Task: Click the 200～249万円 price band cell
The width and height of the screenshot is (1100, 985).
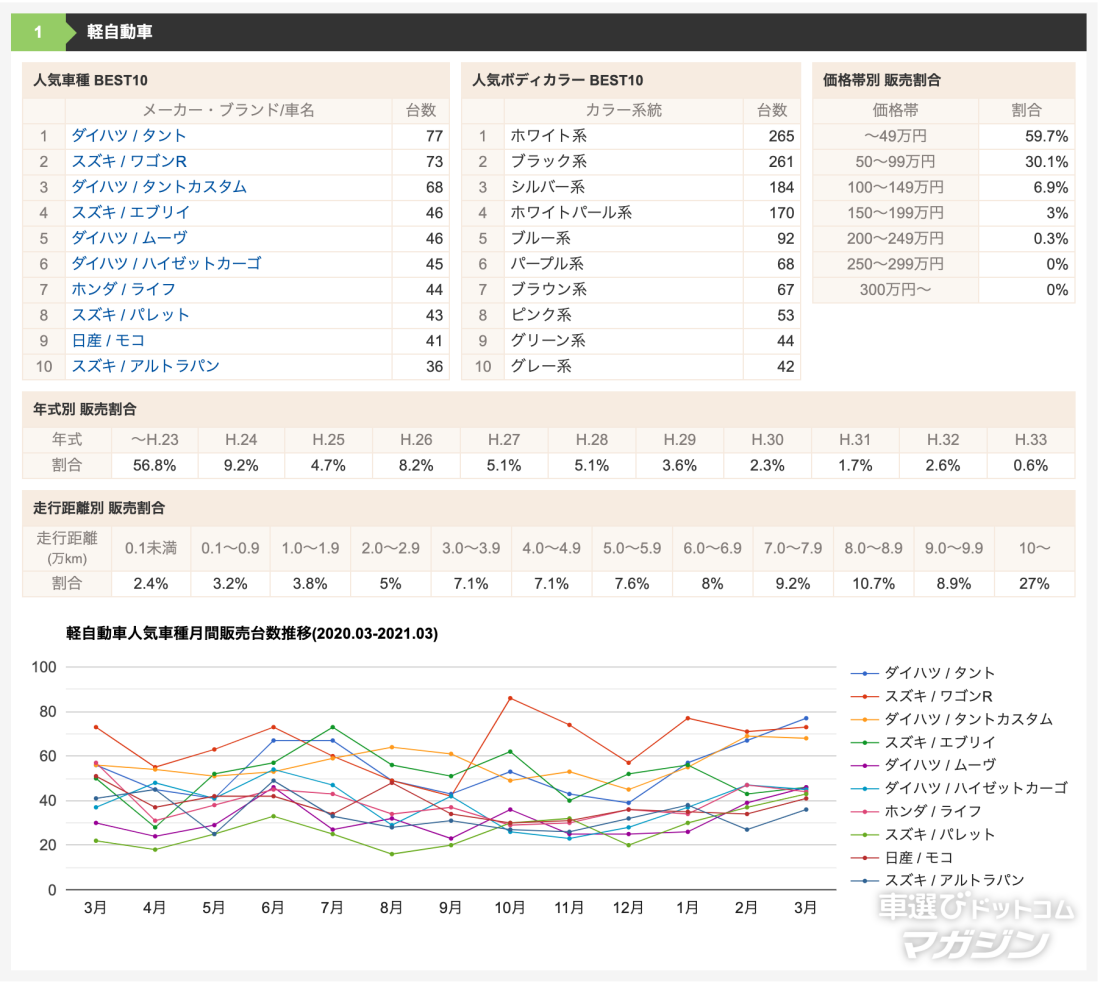Action: 896,239
